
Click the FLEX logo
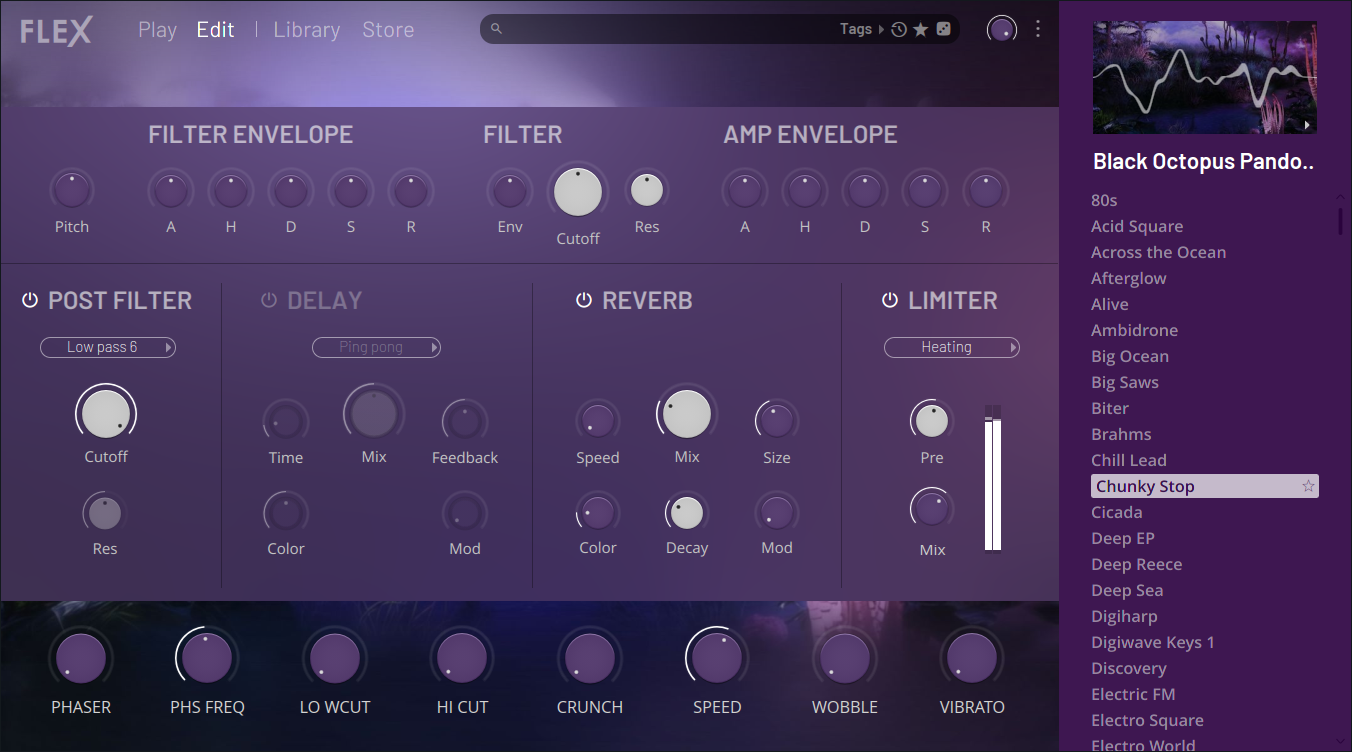[x=56, y=31]
